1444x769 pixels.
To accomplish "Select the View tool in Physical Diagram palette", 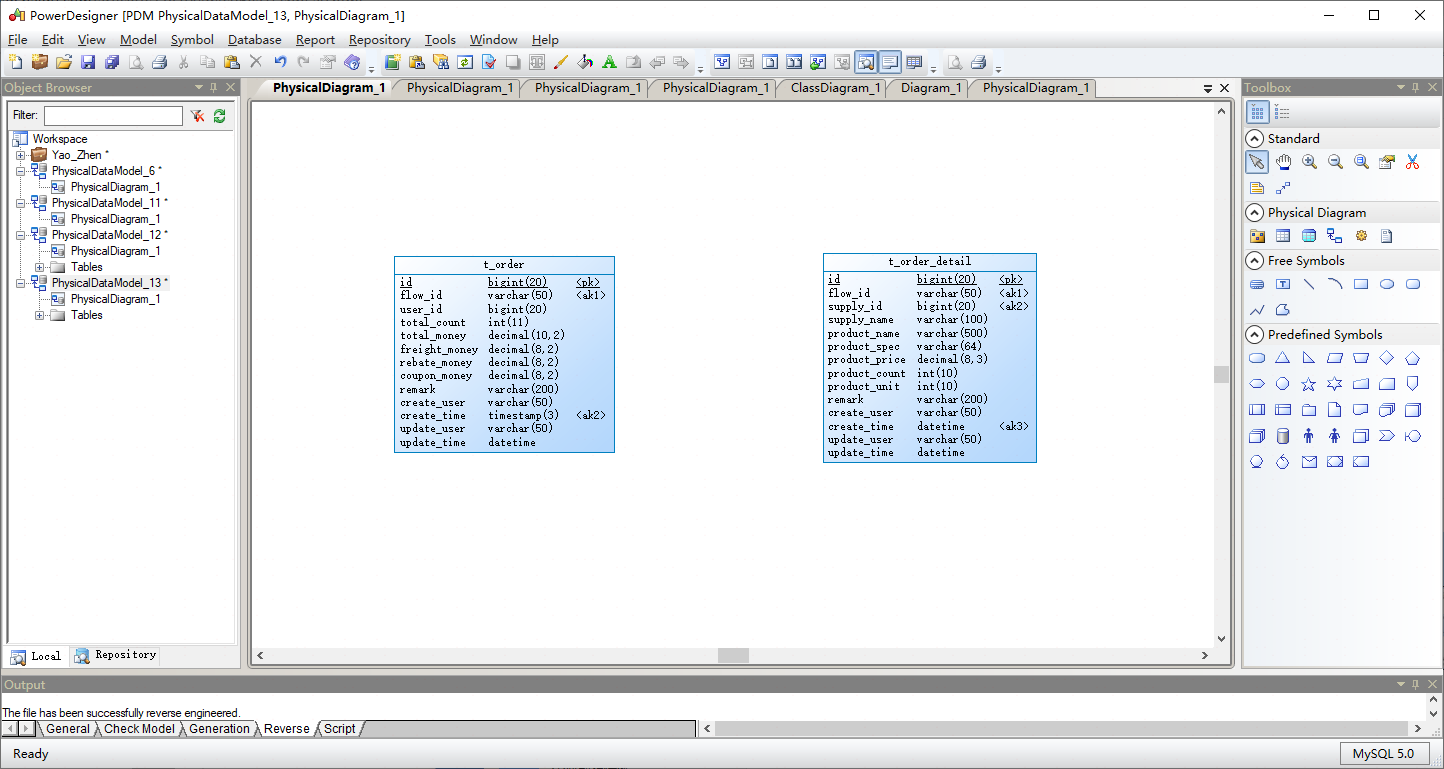I will (x=1308, y=235).
